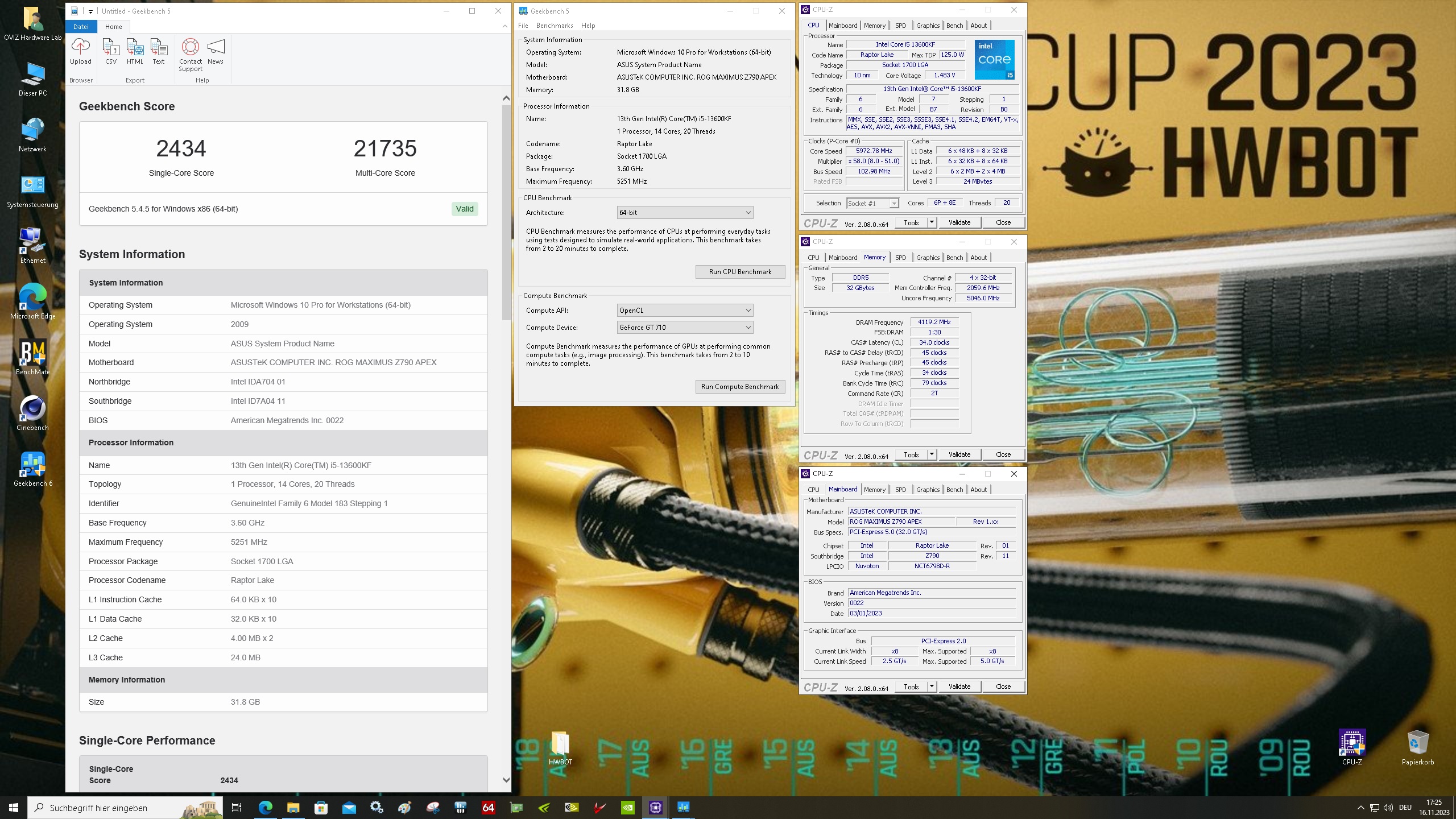
Task: Open the News icon in the ribbon
Action: (x=216, y=51)
